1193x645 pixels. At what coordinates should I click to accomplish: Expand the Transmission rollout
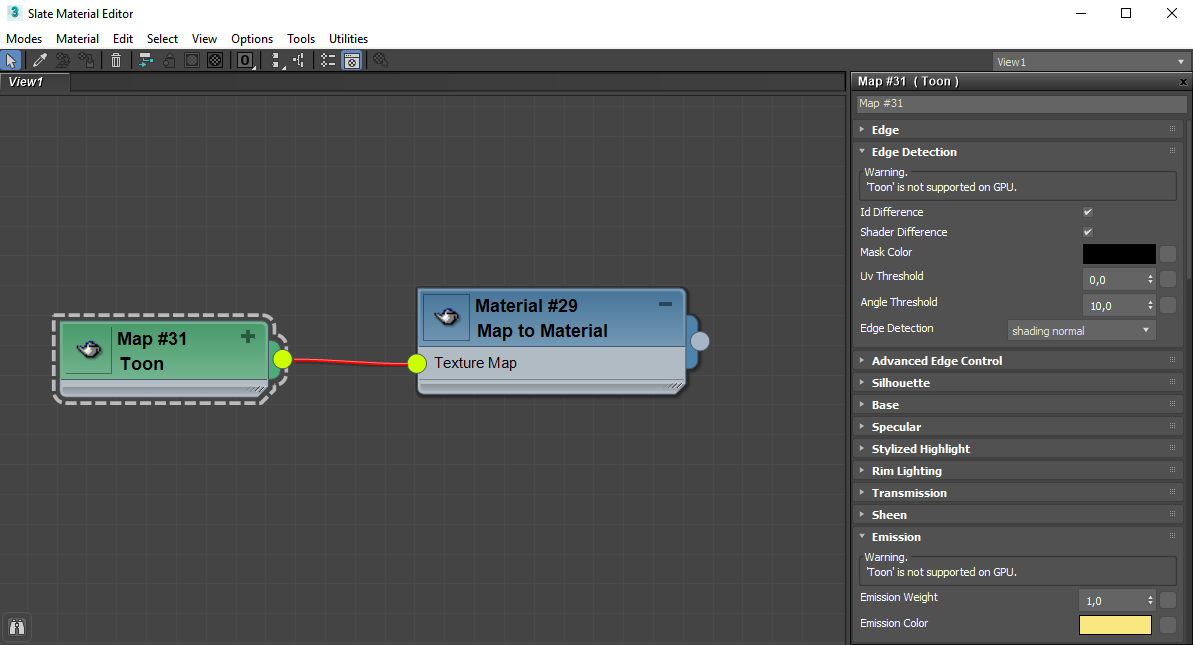[x=1017, y=494]
